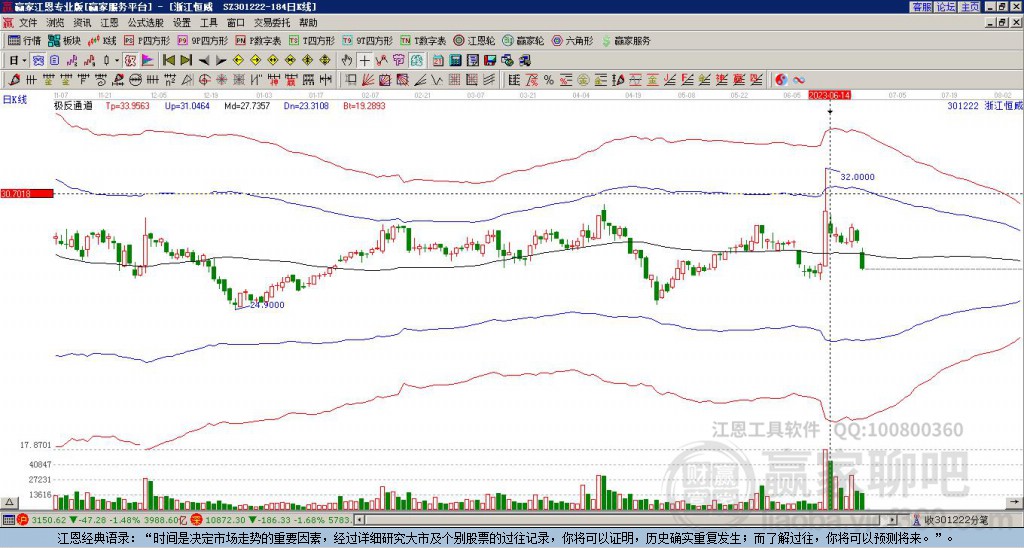Click the up-triangle button beside volume panel
The image size is (1024, 548).
[x=8, y=502]
